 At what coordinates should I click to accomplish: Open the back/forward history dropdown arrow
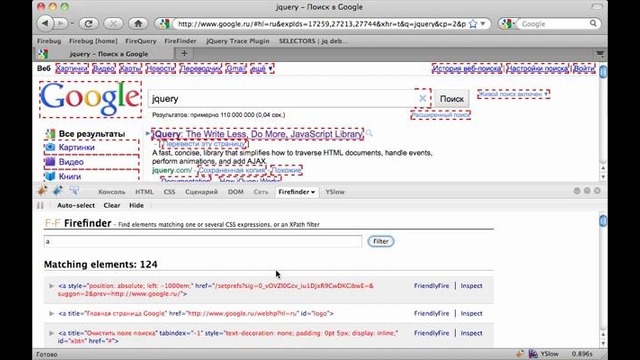click(x=72, y=24)
